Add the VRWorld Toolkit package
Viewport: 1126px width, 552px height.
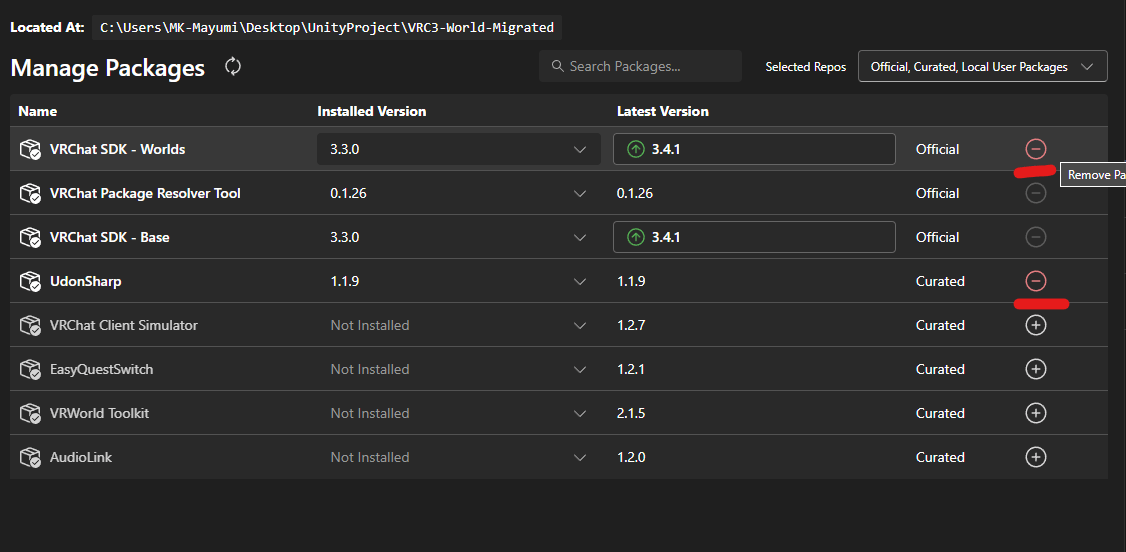(1036, 413)
